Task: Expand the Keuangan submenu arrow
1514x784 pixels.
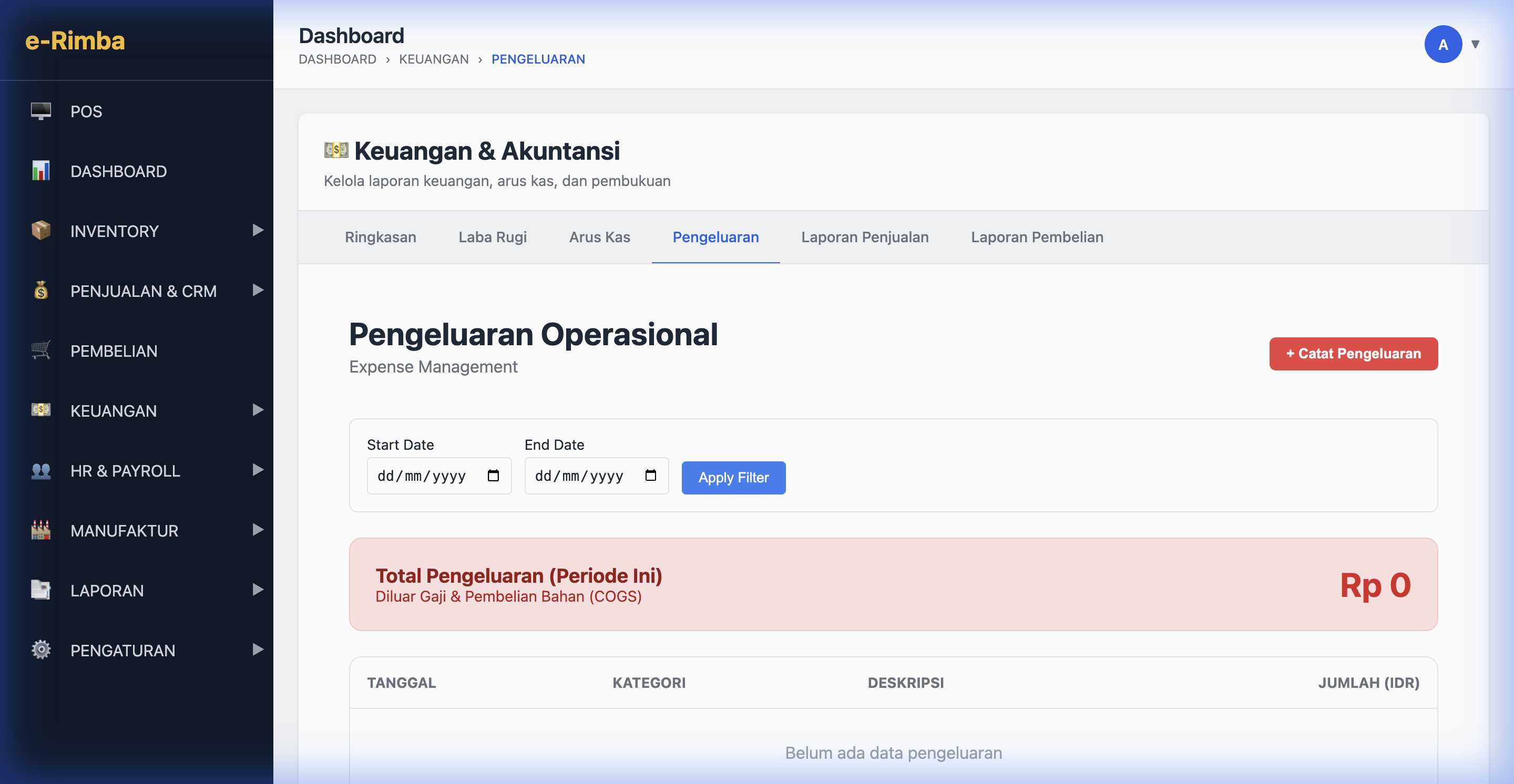Action: click(x=258, y=410)
